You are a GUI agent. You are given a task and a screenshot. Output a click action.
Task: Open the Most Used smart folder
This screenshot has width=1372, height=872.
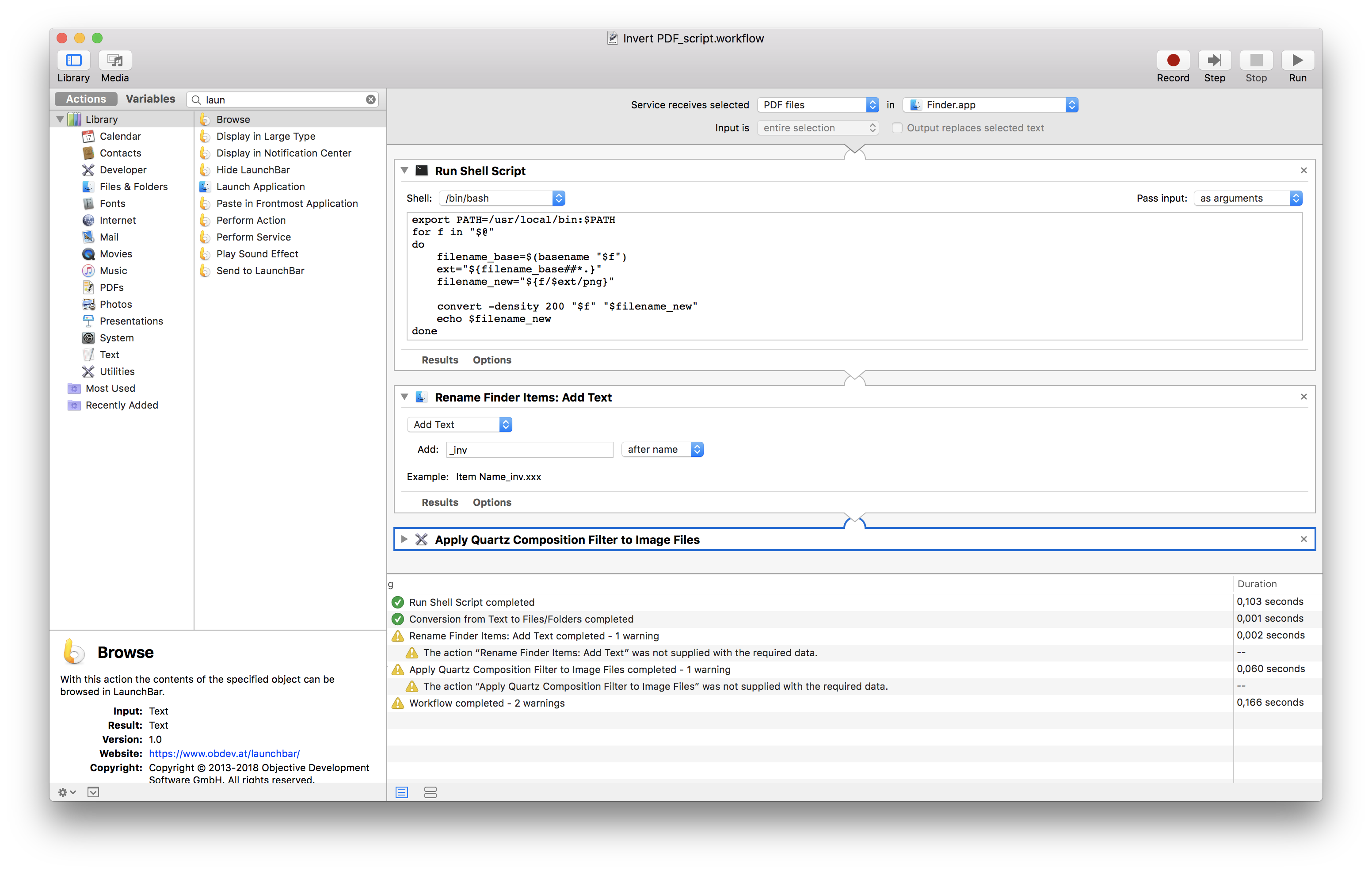pos(110,388)
